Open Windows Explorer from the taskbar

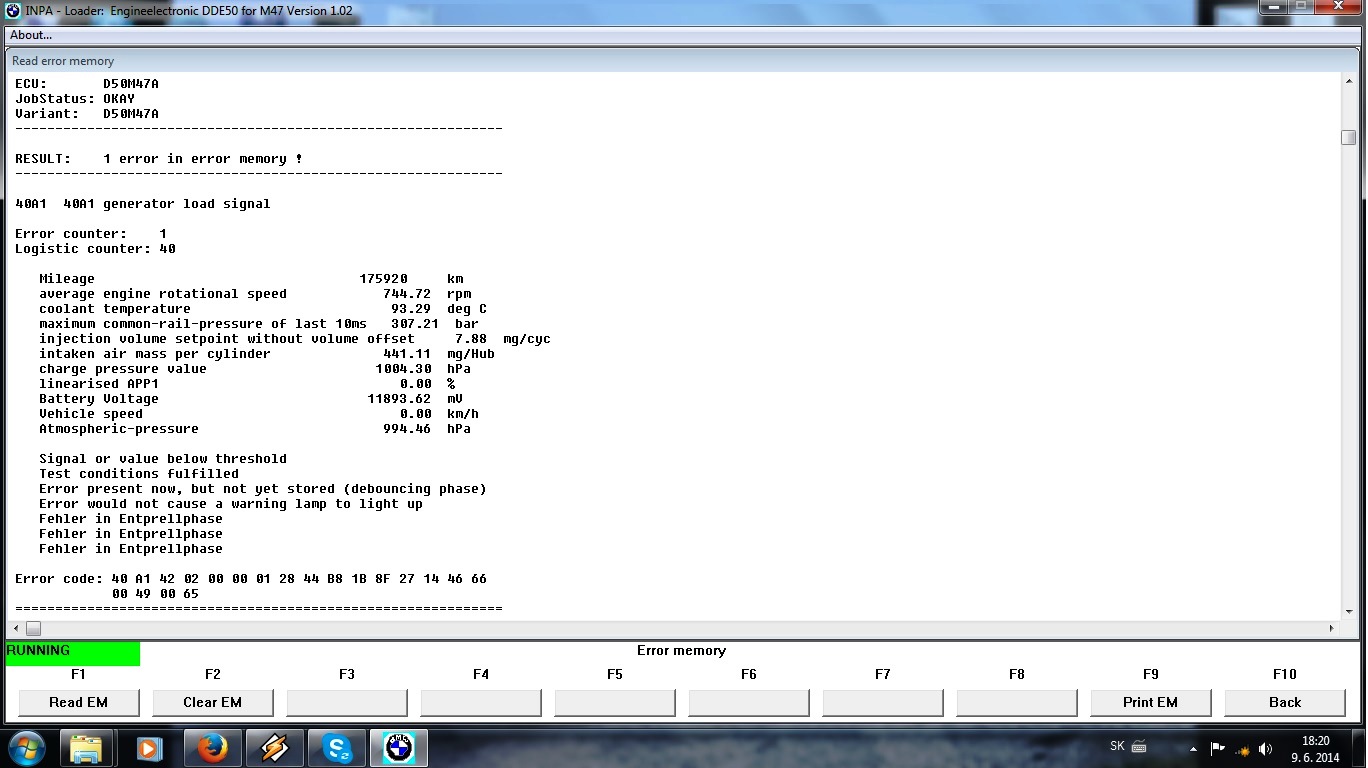tap(87, 748)
